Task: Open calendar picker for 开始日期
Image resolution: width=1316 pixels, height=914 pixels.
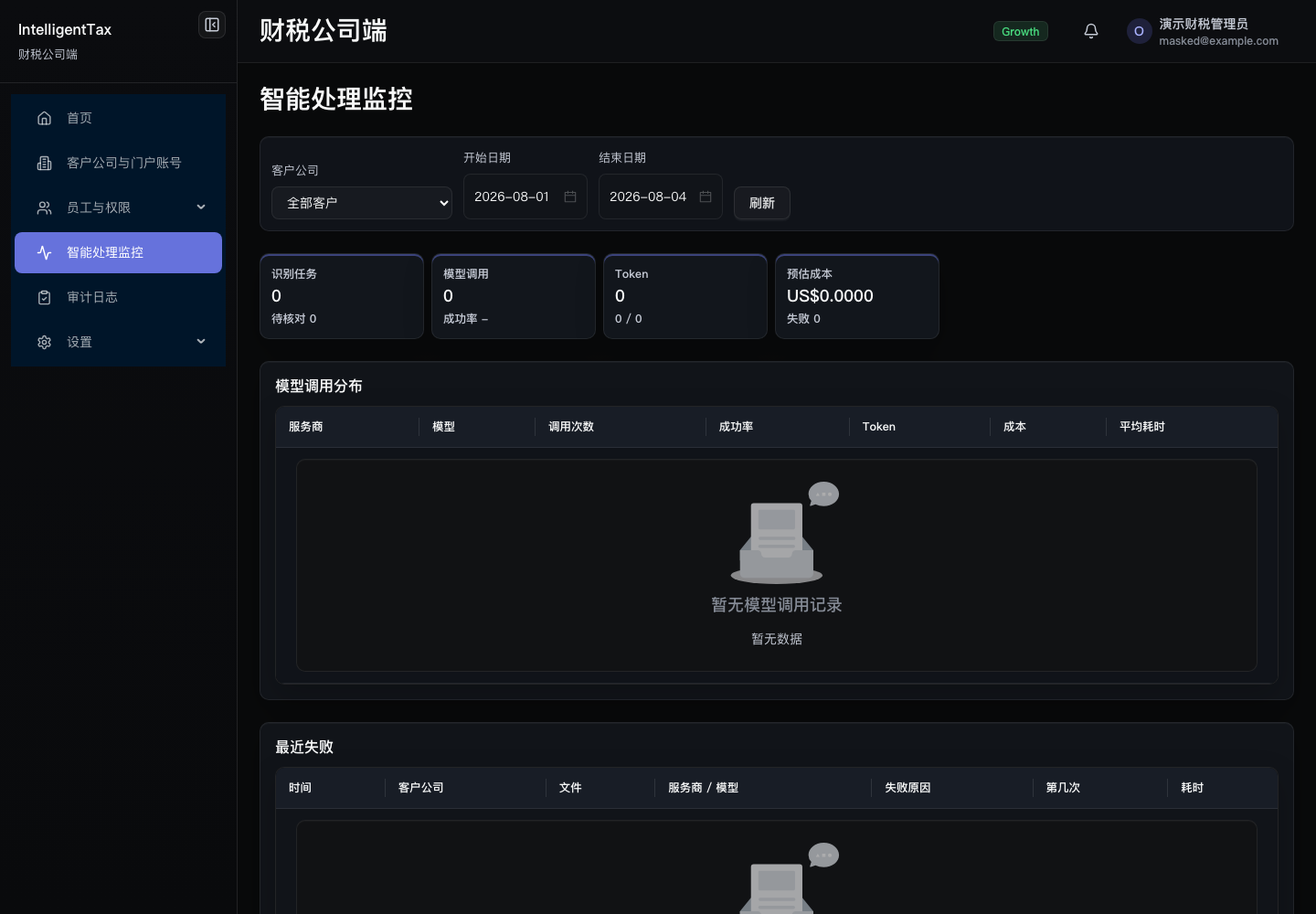Action: (x=570, y=197)
